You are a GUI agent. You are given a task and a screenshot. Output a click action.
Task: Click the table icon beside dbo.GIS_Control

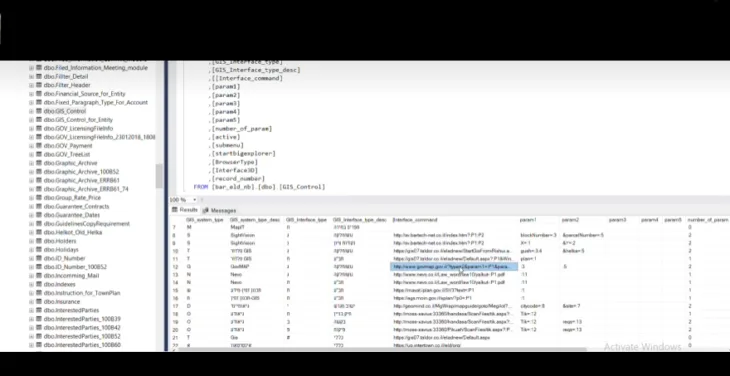[39, 111]
